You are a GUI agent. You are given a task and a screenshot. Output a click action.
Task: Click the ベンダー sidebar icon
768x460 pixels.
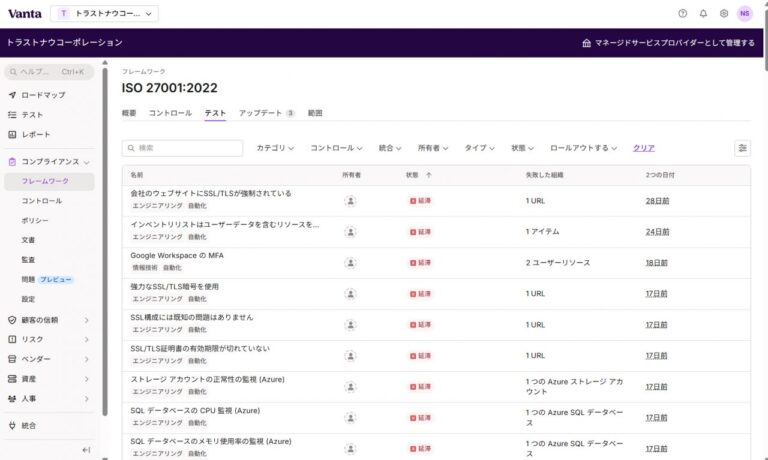pos(12,359)
